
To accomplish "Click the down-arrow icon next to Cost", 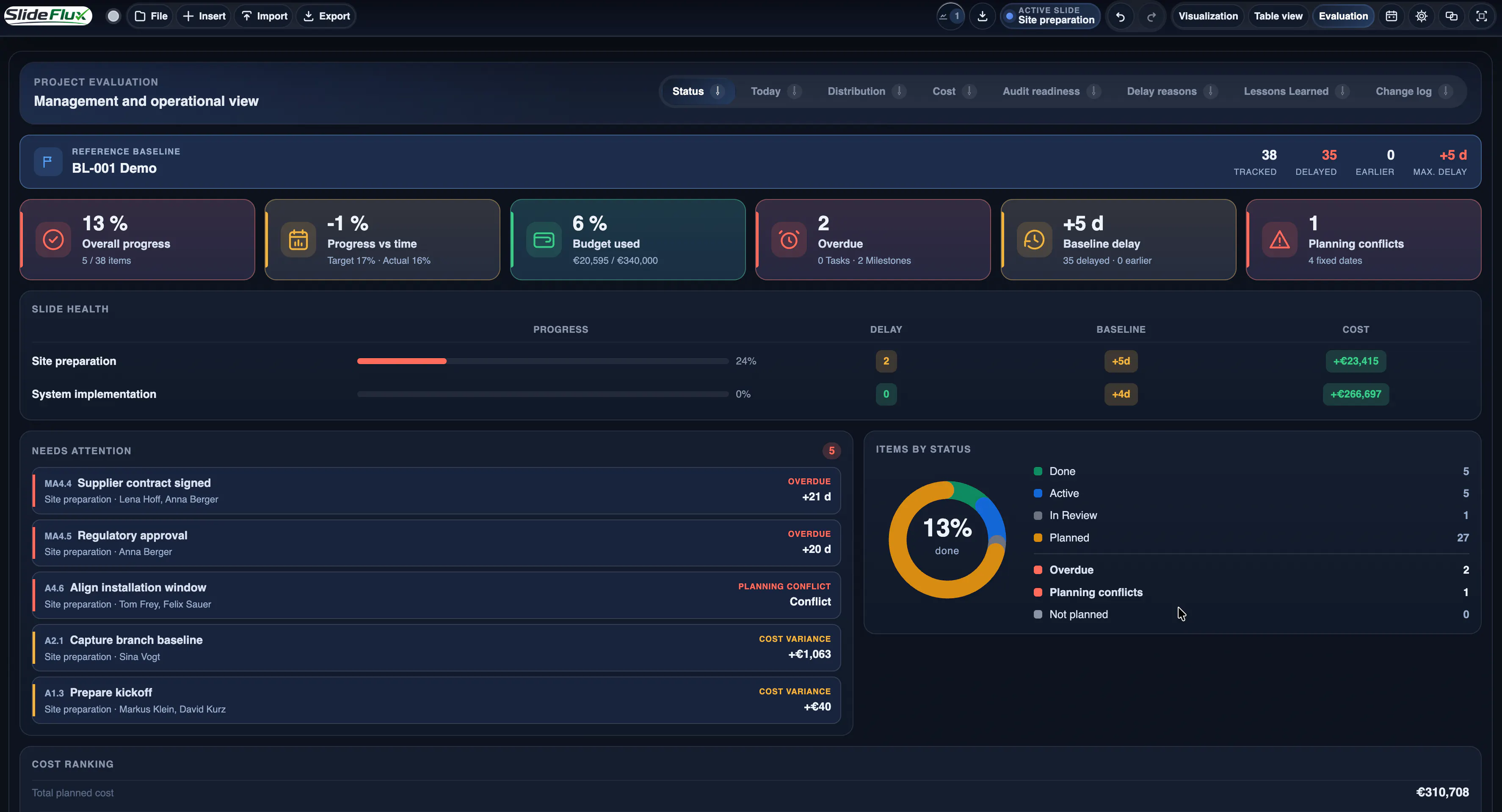I will pyautogui.click(x=969, y=91).
